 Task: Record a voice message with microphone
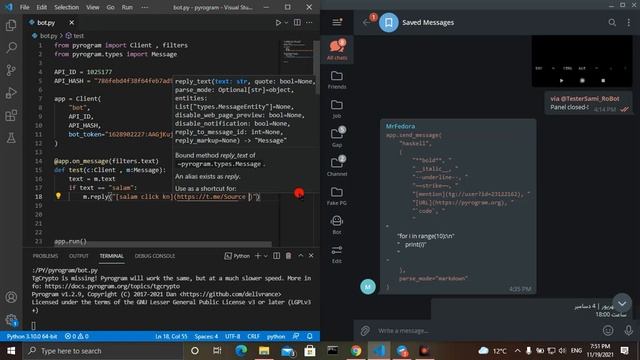tap(629, 330)
